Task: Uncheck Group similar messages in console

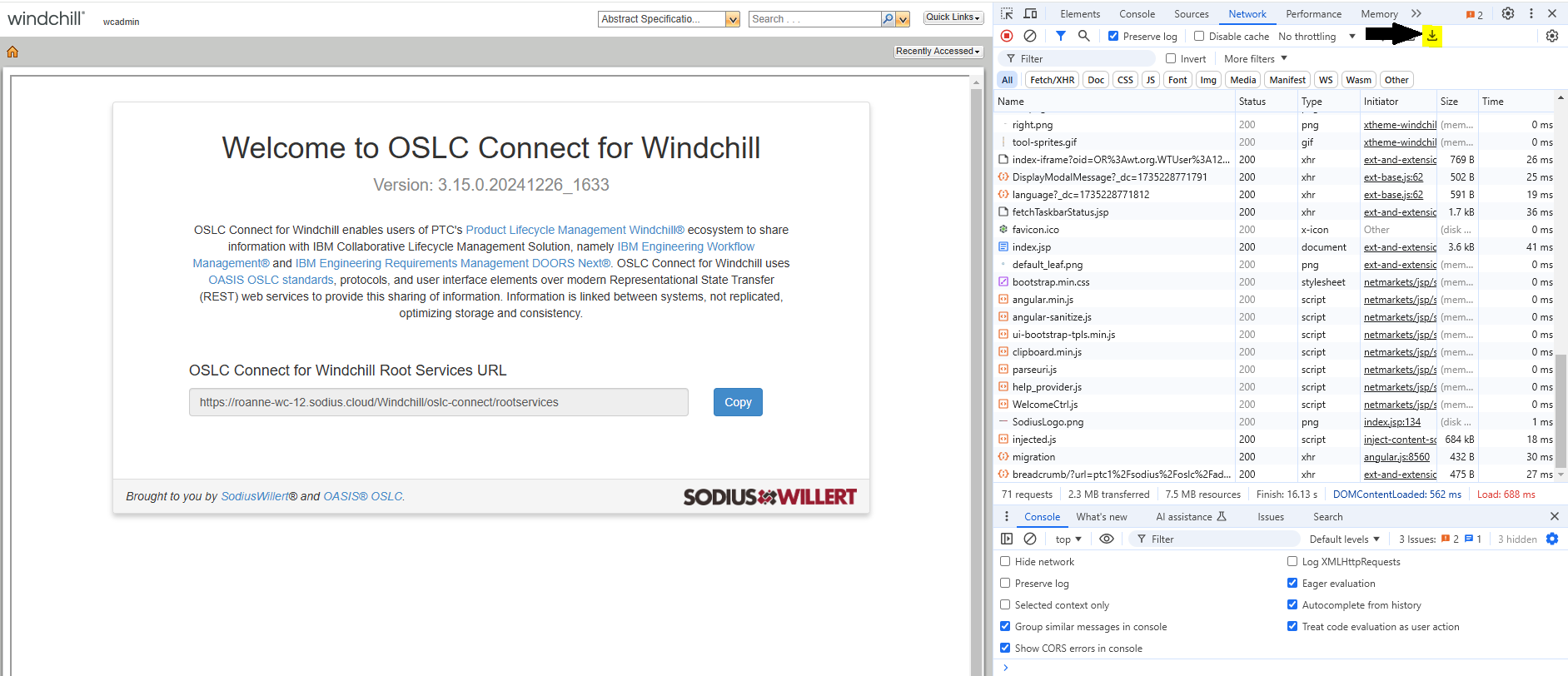Action: tap(1005, 626)
